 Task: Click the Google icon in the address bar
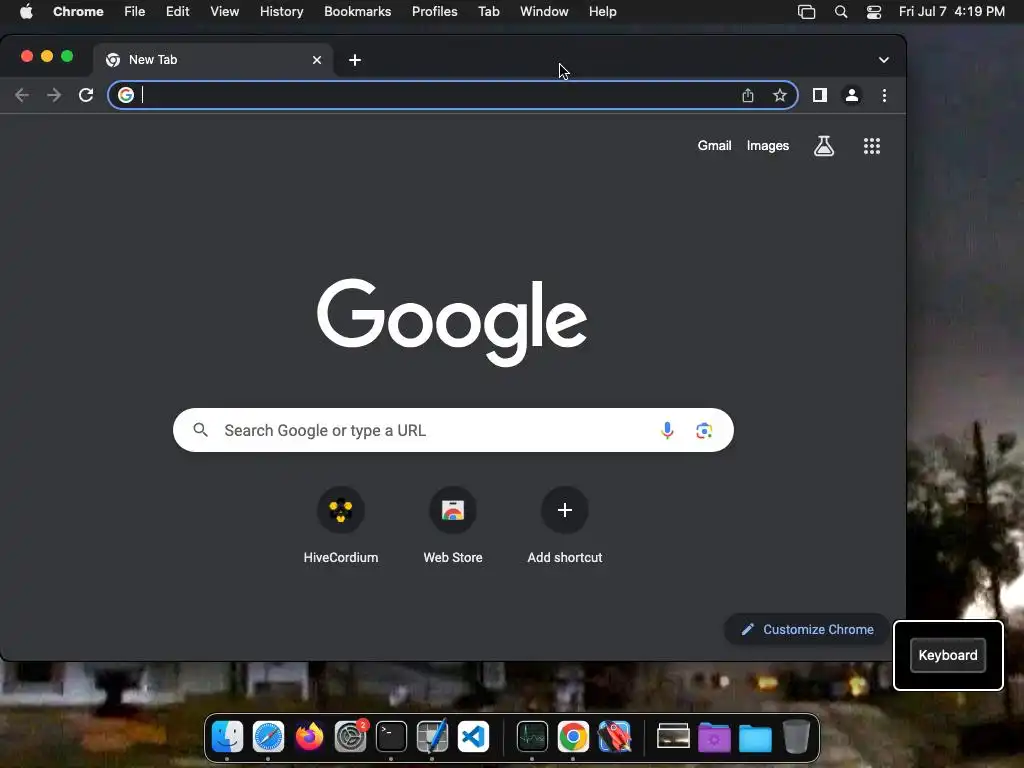click(125, 95)
